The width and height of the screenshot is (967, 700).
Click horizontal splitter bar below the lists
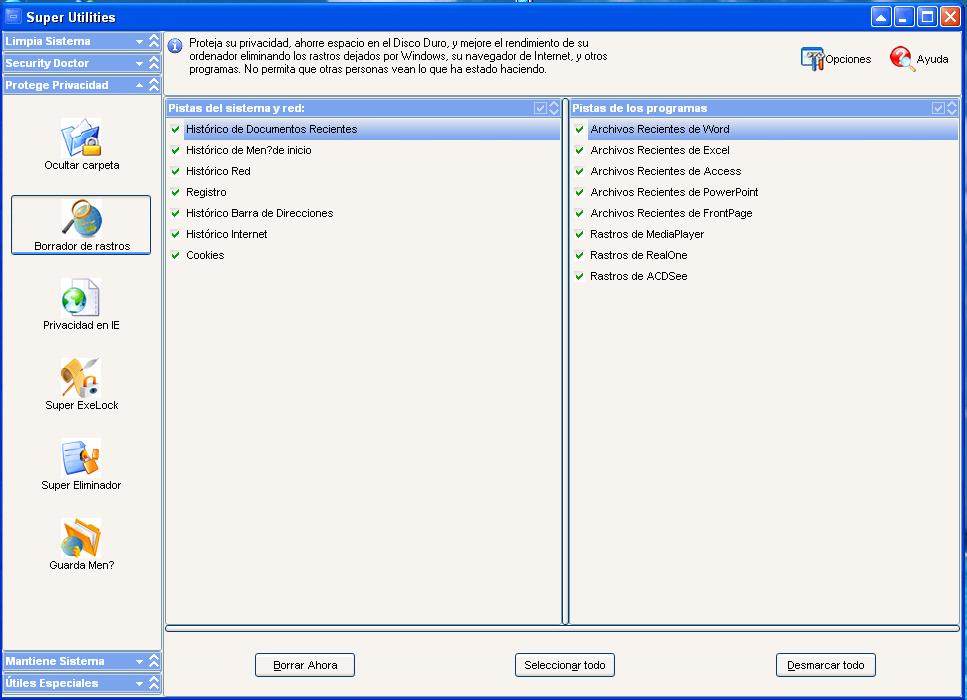(562, 628)
